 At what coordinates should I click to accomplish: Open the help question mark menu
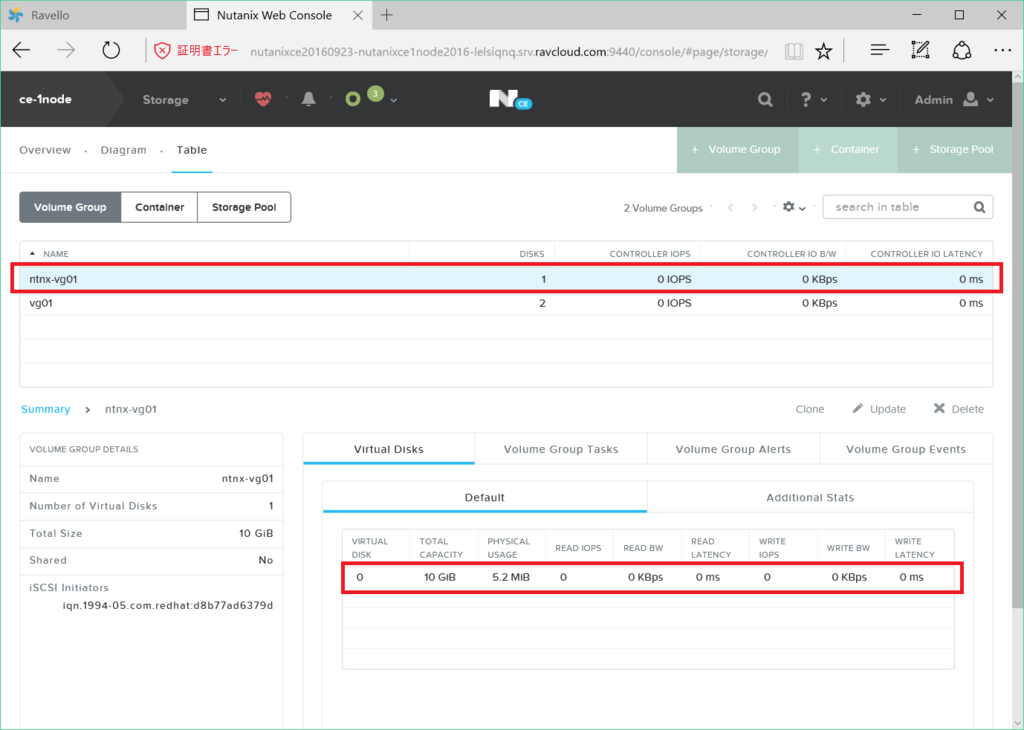pyautogui.click(x=813, y=99)
